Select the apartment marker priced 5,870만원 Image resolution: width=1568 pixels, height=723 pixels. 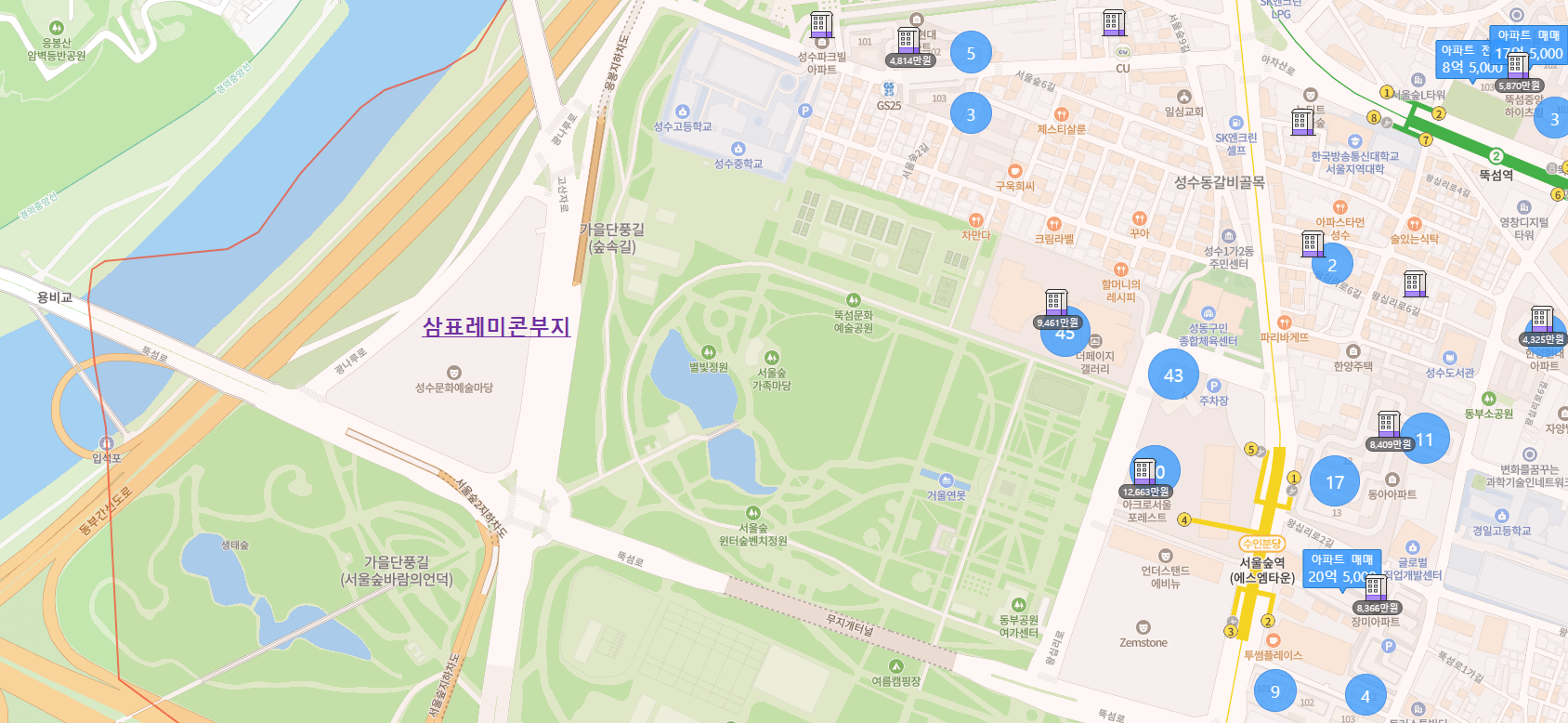[1519, 72]
